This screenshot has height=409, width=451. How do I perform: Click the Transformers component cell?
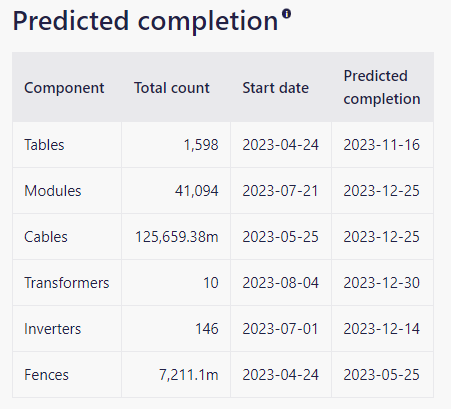67,283
